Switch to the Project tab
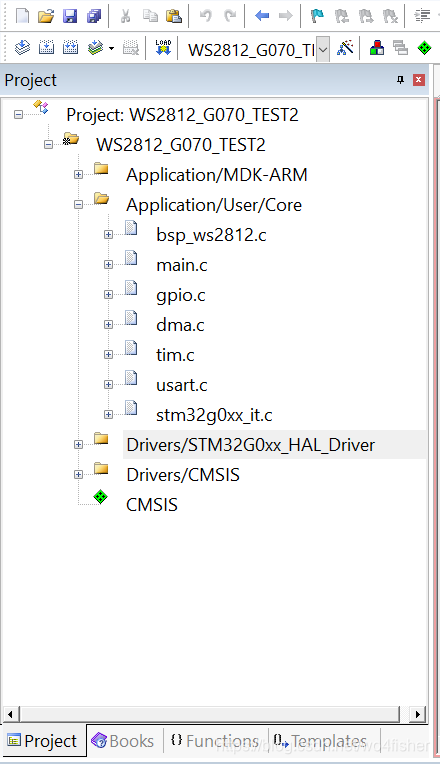 pyautogui.click(x=43, y=741)
